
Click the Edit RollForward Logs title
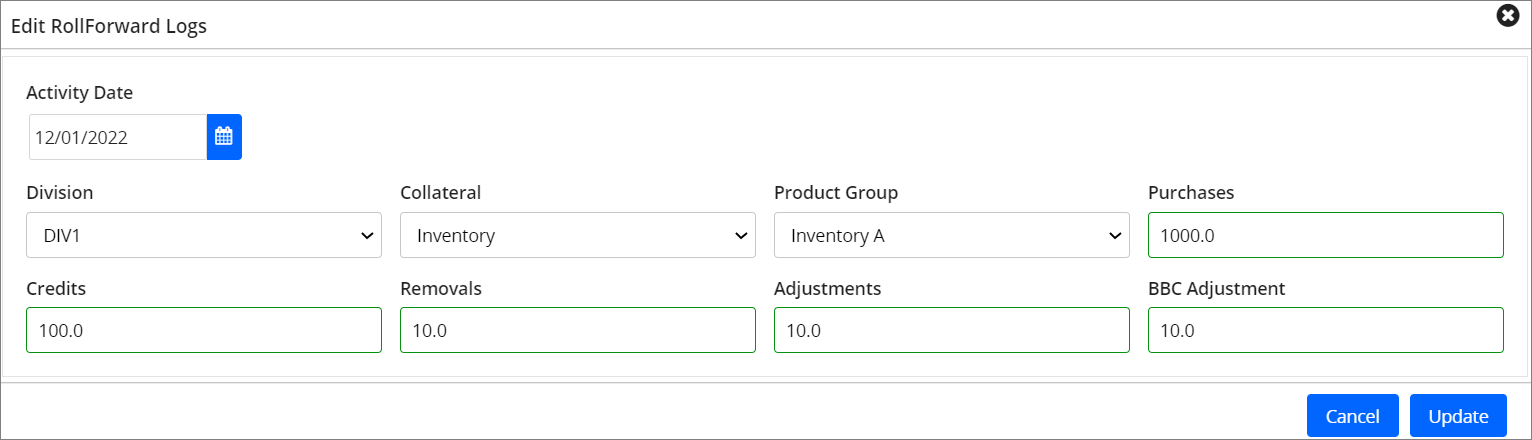click(x=109, y=27)
